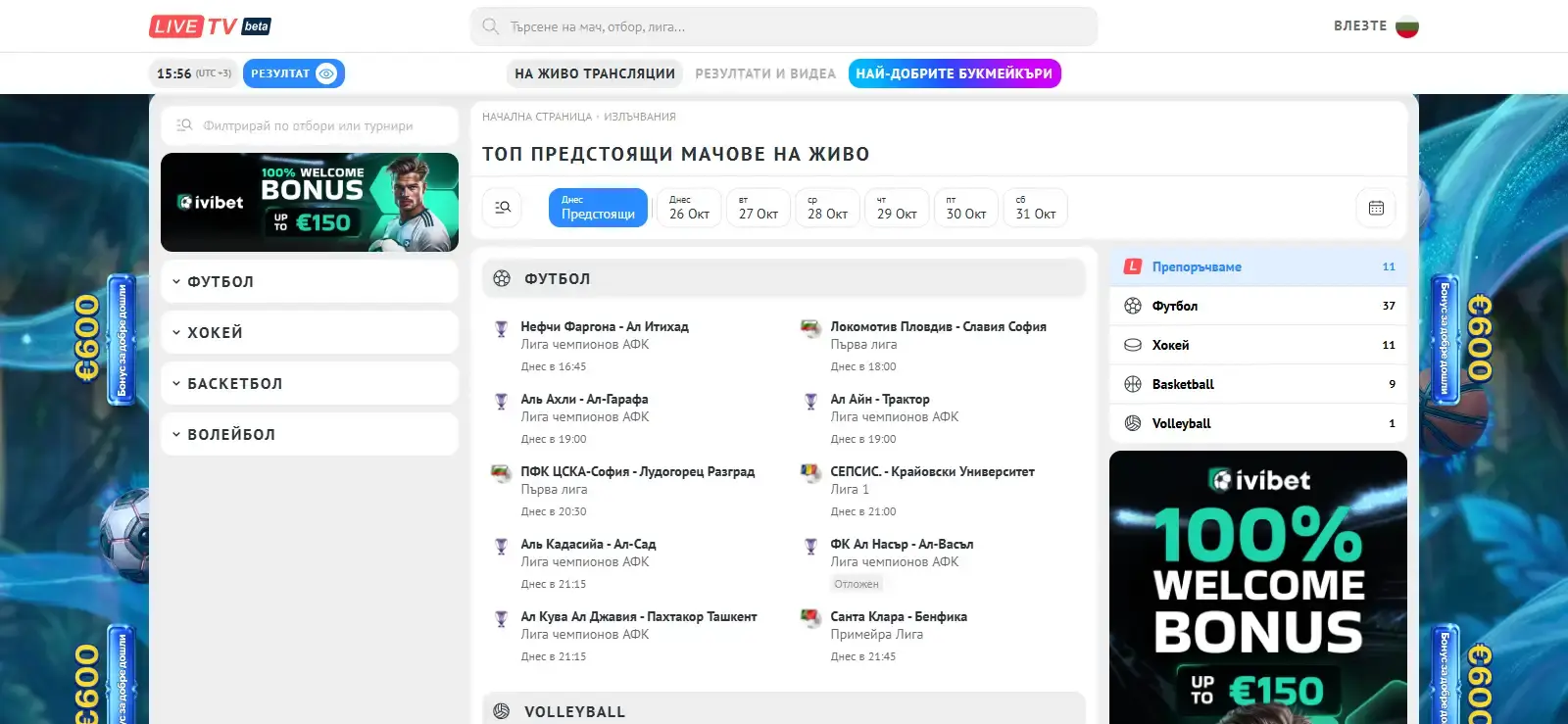The image size is (1568, 724).
Task: Expand the БАСКЕТБОЛ category
Action: (310, 383)
